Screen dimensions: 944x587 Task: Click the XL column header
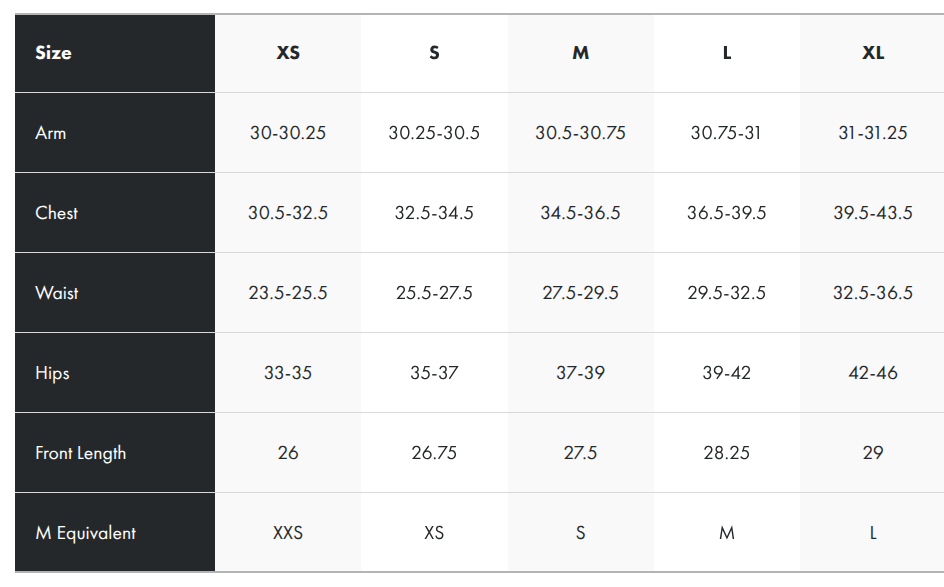tap(873, 53)
